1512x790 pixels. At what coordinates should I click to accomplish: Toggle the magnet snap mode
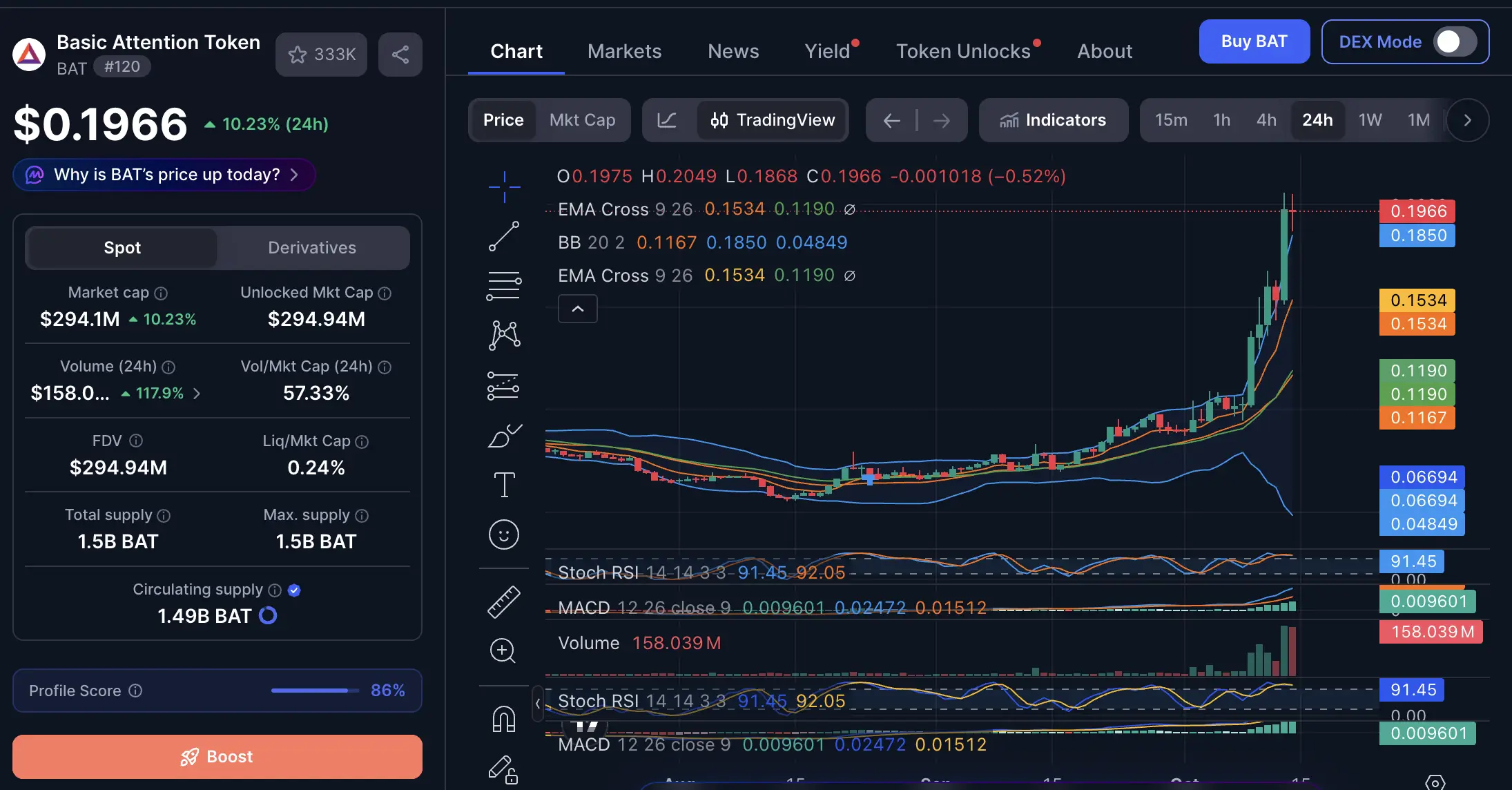coord(504,719)
